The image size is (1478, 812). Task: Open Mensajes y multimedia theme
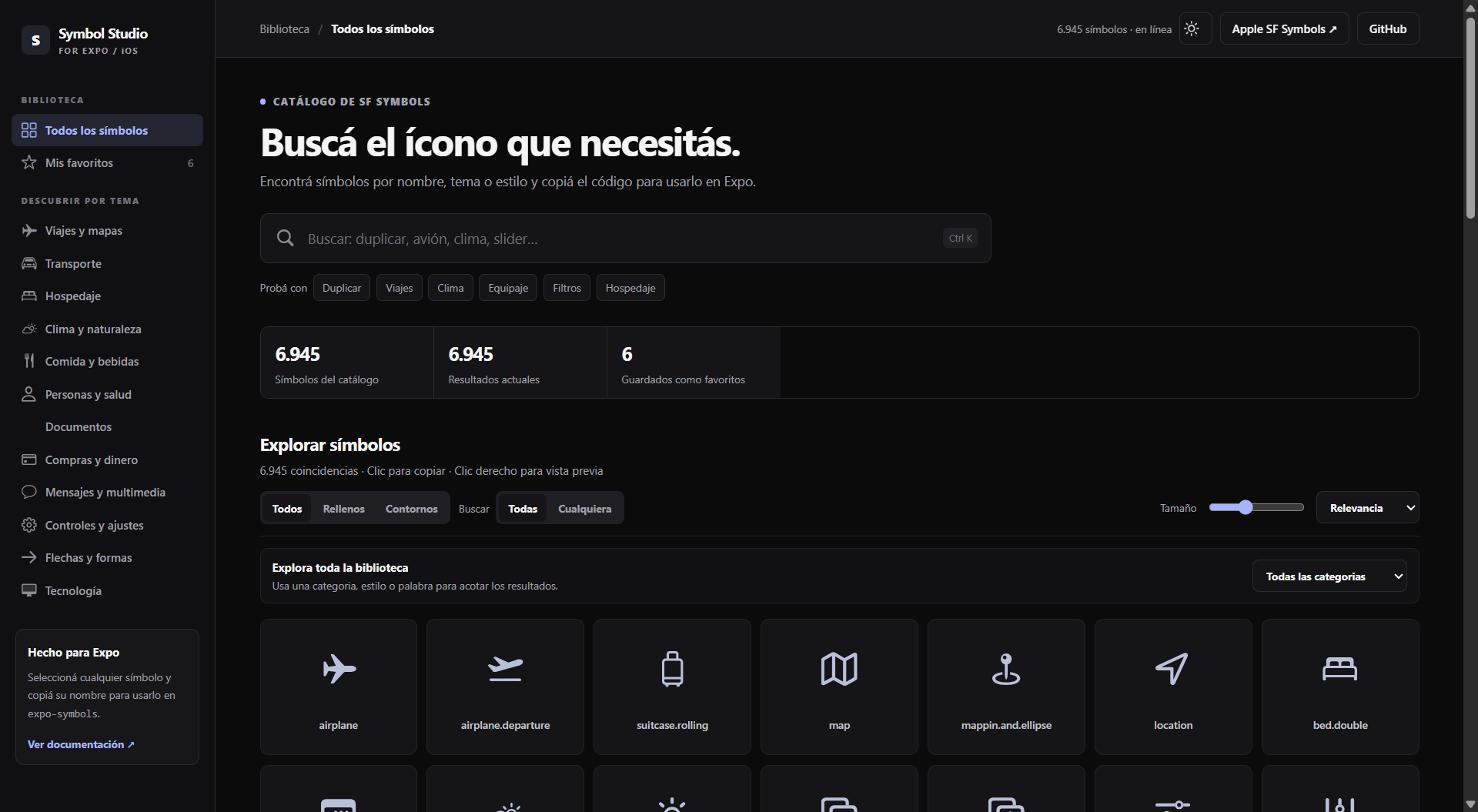click(107, 493)
